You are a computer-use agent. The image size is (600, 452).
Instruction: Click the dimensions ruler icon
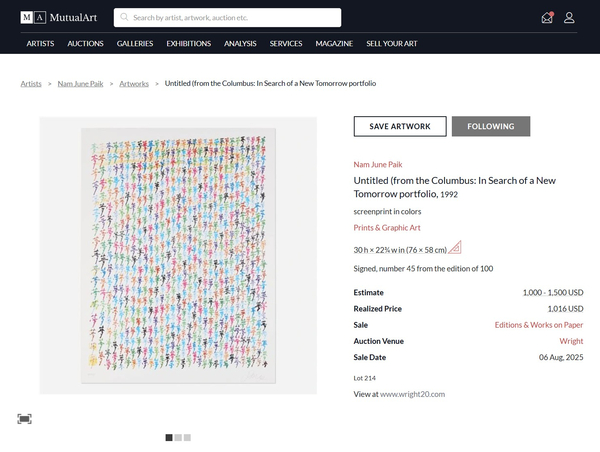pyautogui.click(x=455, y=248)
